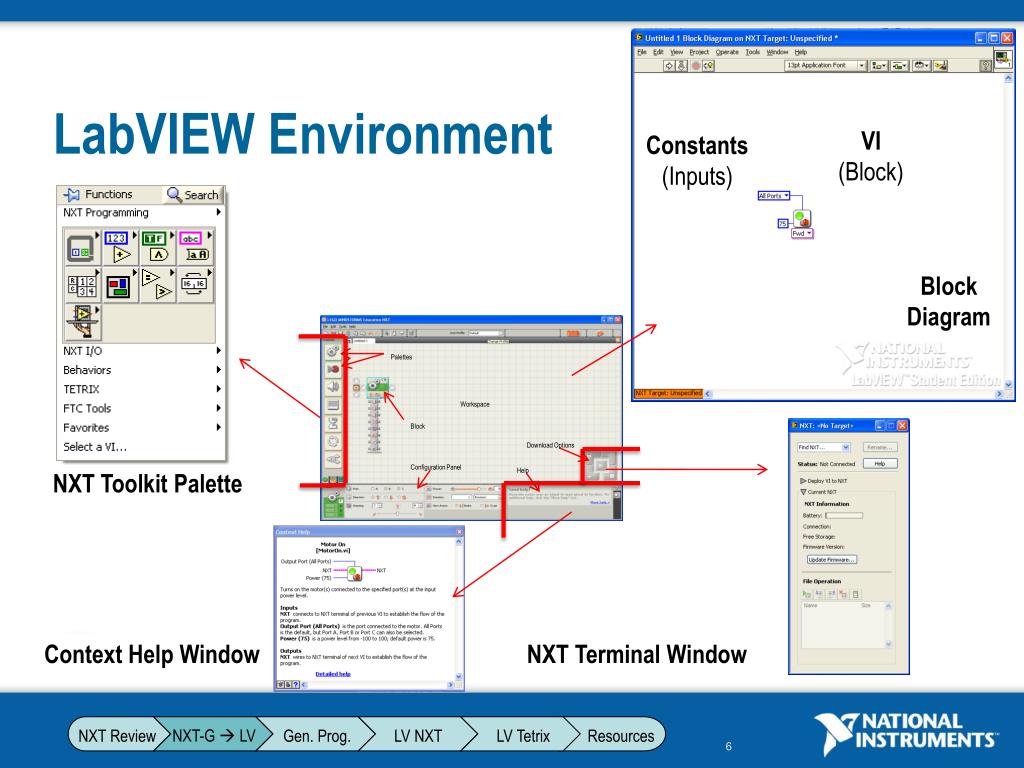
Task: Open the Structures palette icon
Action: coord(82,248)
